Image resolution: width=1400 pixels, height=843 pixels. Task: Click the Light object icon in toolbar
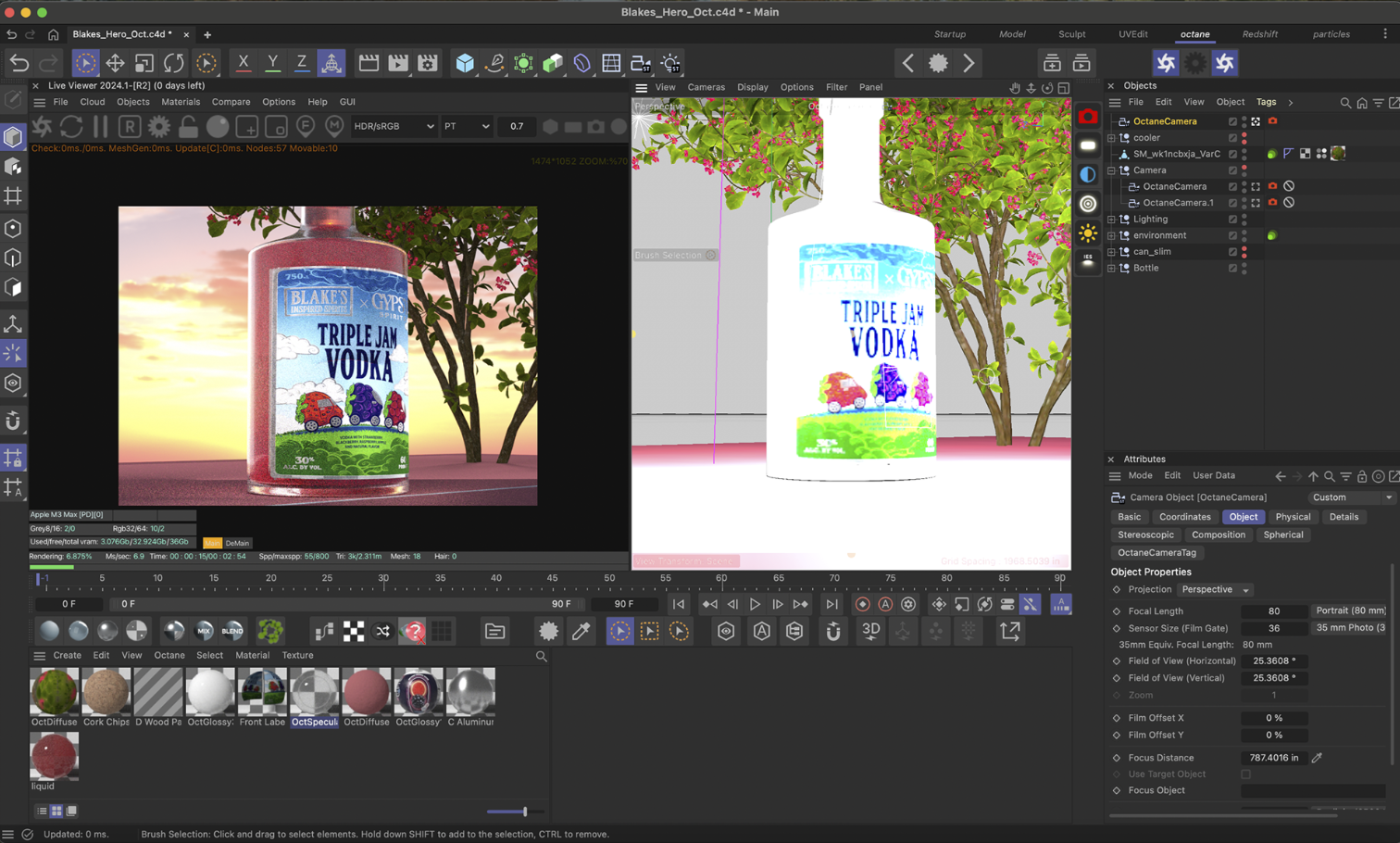pyautogui.click(x=670, y=63)
